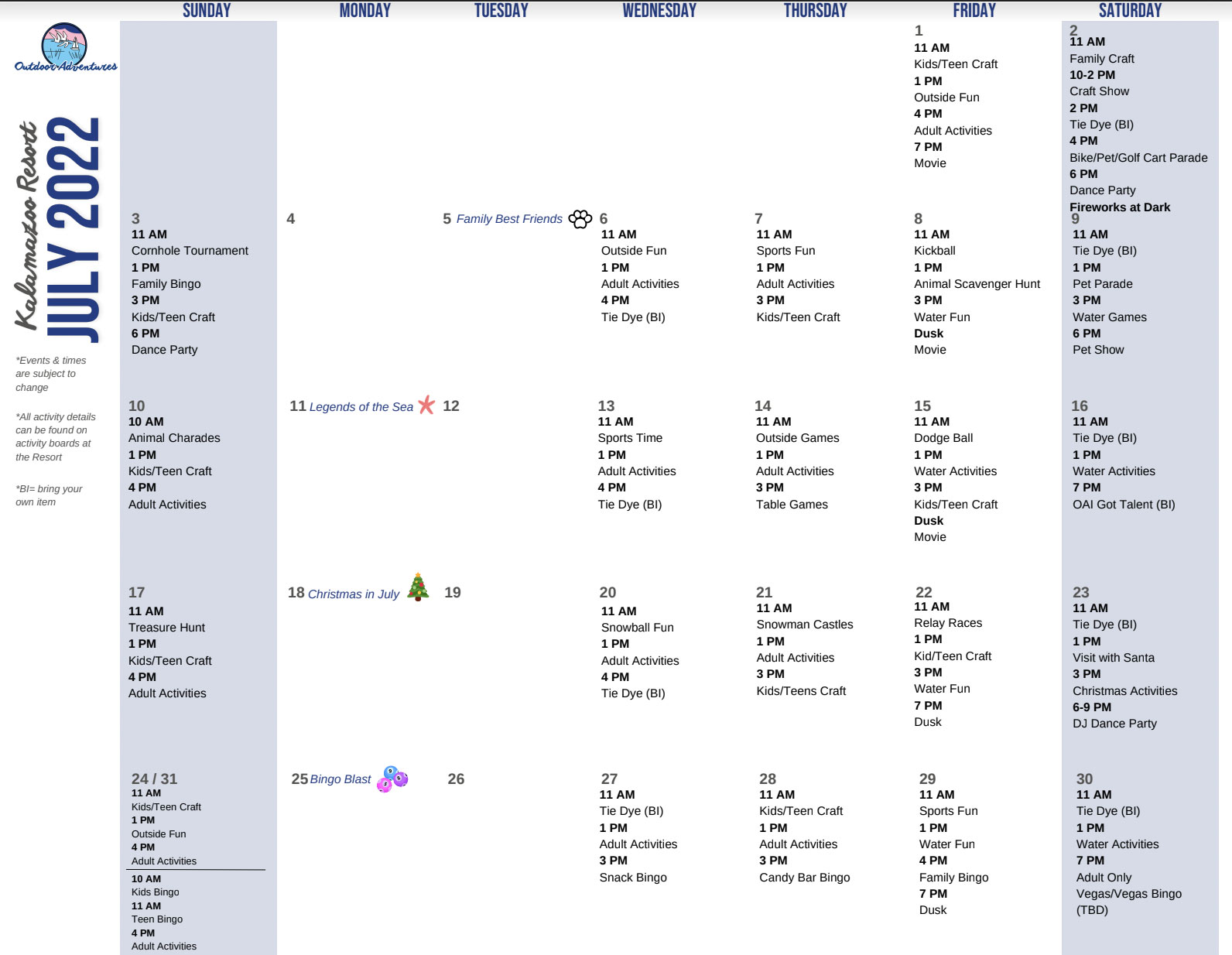Image resolution: width=1232 pixels, height=955 pixels.
Task: Click the THURSDAY column header
Action: click(x=816, y=10)
